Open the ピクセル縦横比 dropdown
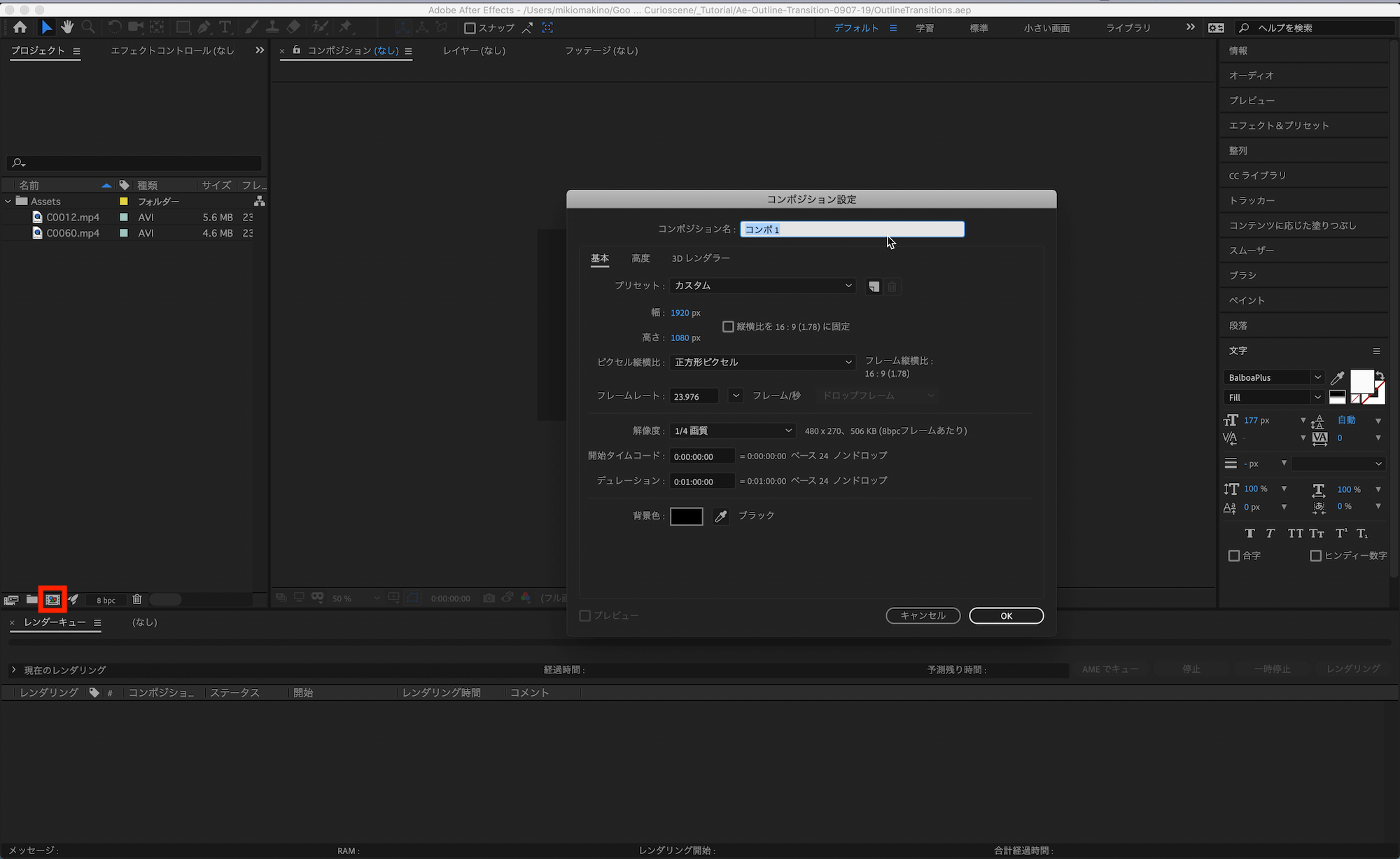The image size is (1400, 859). (762, 362)
